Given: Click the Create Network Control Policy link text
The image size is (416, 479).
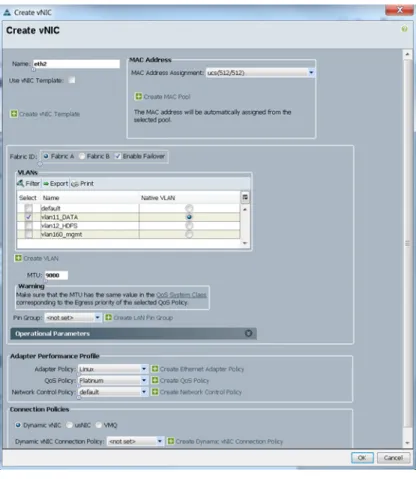Looking at the screenshot, I should 201,392.
